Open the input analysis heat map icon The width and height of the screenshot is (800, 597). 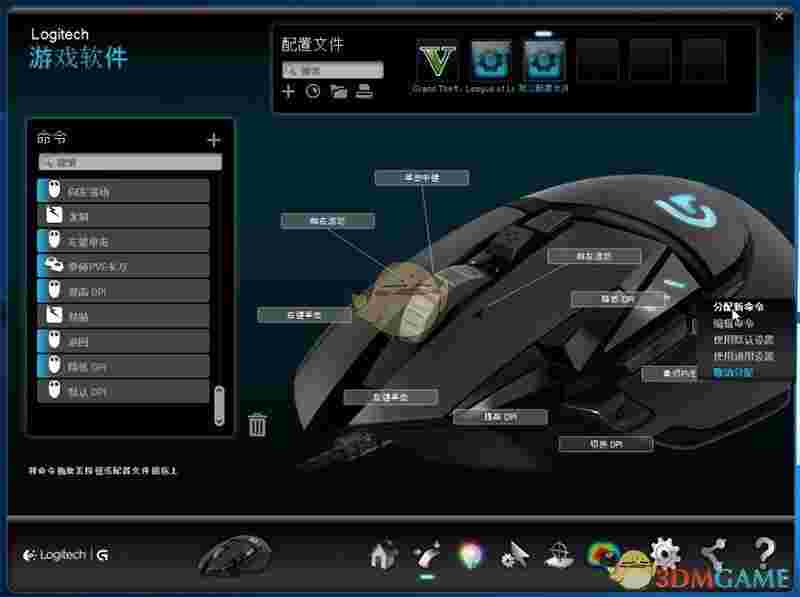click(x=603, y=555)
